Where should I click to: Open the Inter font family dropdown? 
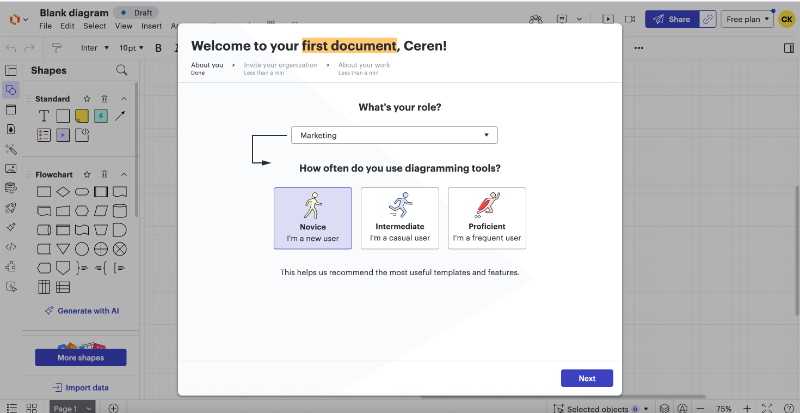95,48
